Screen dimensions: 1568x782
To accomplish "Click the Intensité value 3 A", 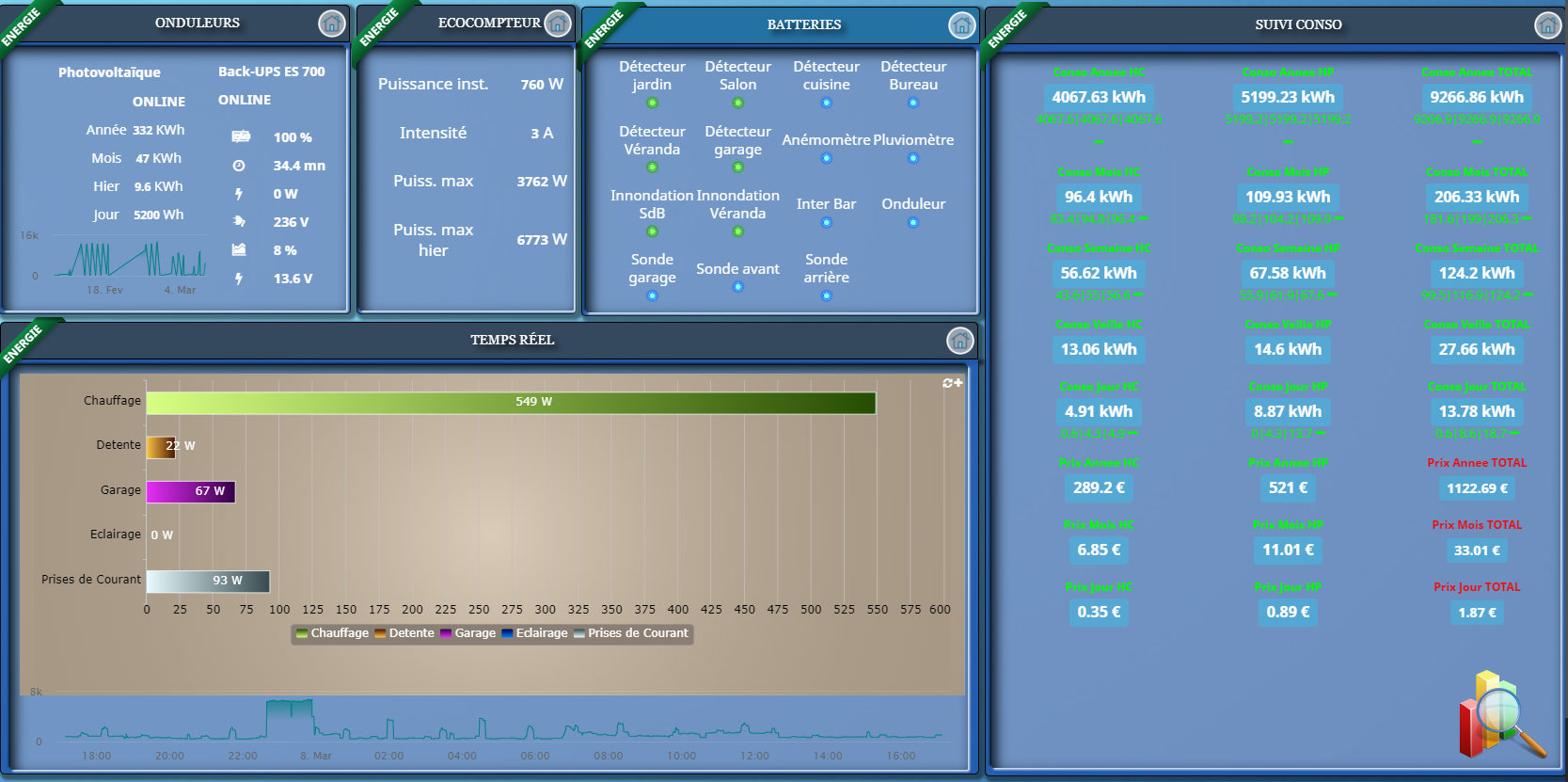I will point(542,134).
